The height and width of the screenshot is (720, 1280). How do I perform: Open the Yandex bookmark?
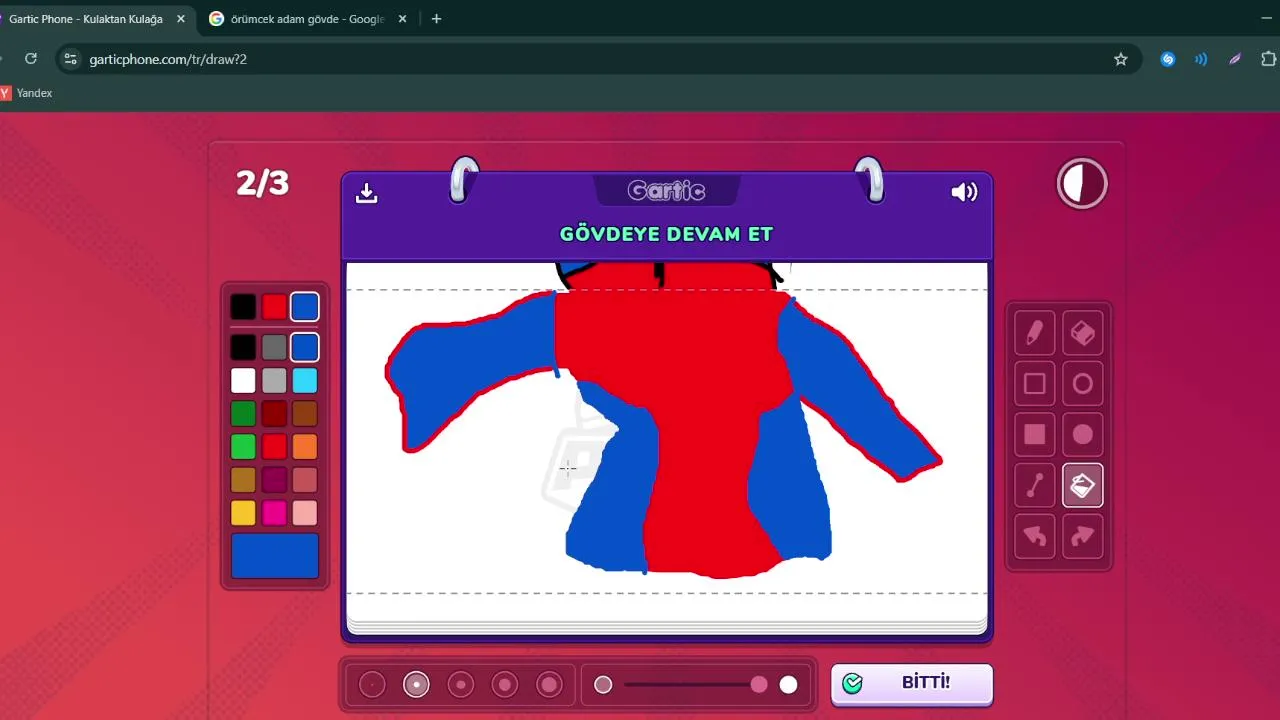tap(27, 93)
